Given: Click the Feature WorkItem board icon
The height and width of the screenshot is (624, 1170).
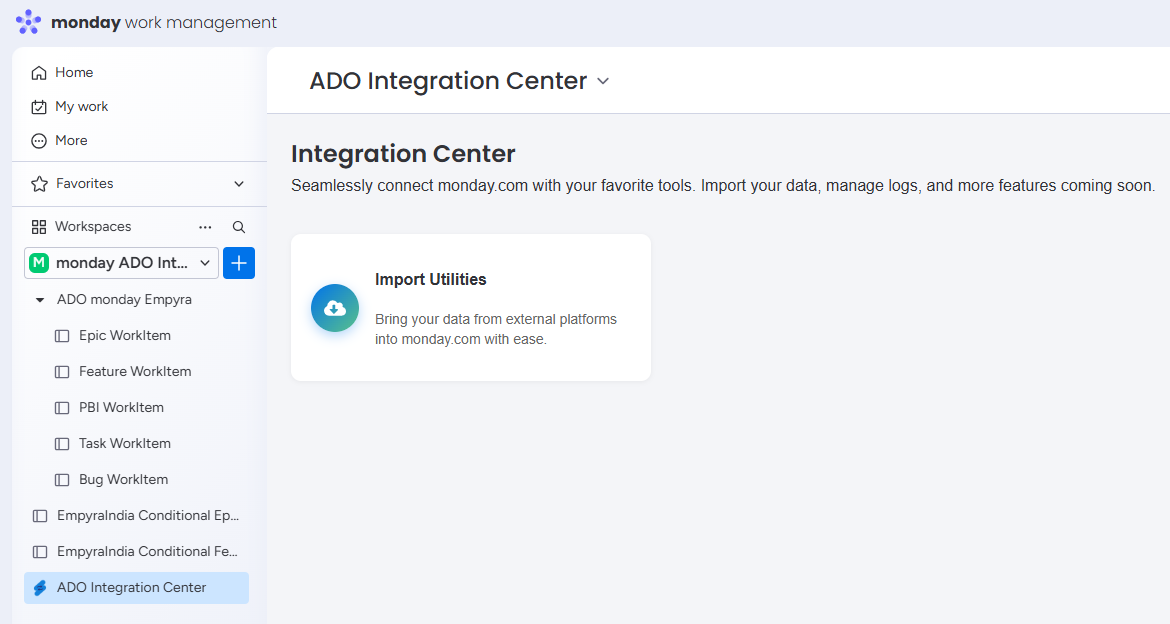Looking at the screenshot, I should tap(62, 372).
